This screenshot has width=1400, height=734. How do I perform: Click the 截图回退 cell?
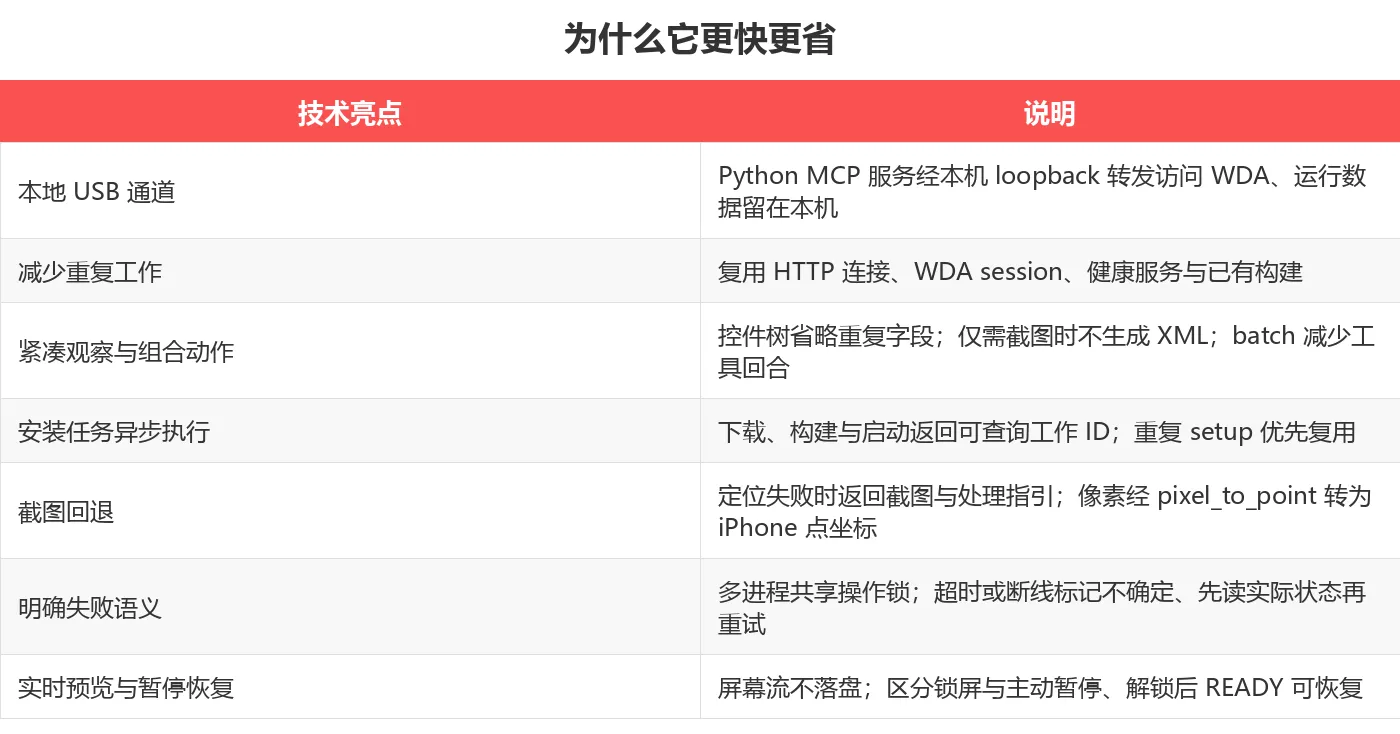pyautogui.click(x=350, y=511)
